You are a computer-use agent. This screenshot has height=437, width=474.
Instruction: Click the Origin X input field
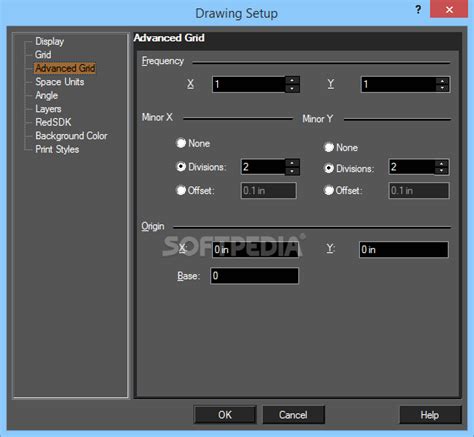[255, 250]
